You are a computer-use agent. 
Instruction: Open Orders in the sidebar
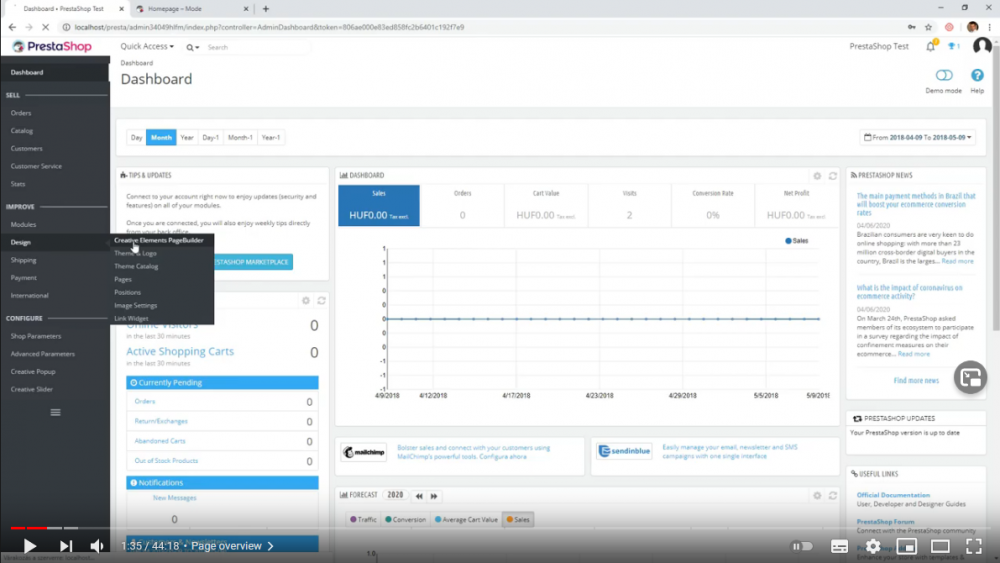[20, 113]
